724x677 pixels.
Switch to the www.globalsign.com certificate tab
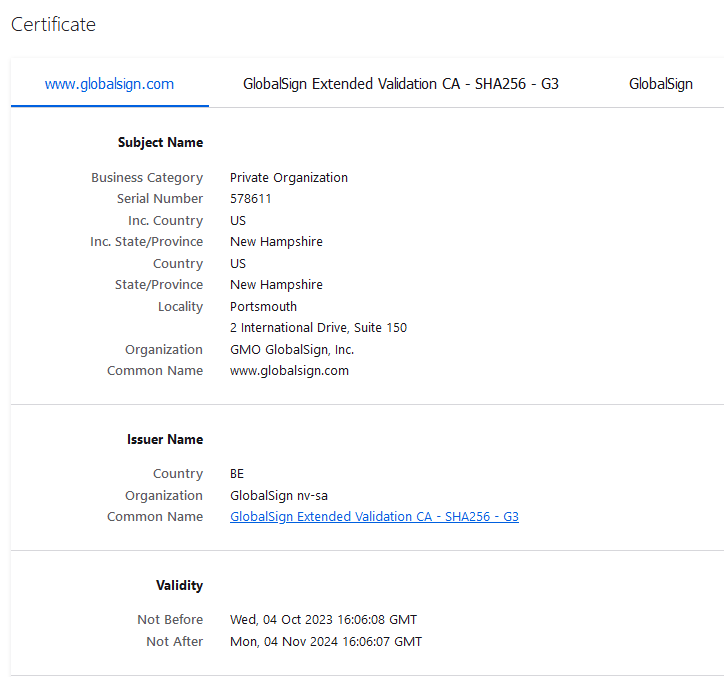109,84
